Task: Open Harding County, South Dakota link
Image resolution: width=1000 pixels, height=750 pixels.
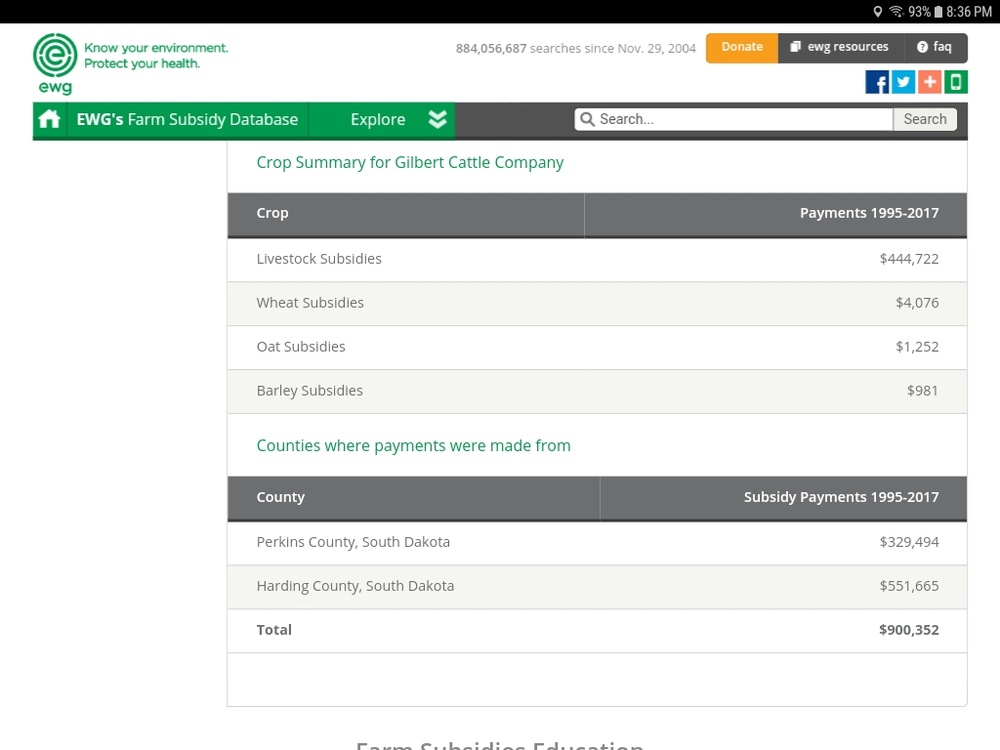Action: (x=355, y=586)
